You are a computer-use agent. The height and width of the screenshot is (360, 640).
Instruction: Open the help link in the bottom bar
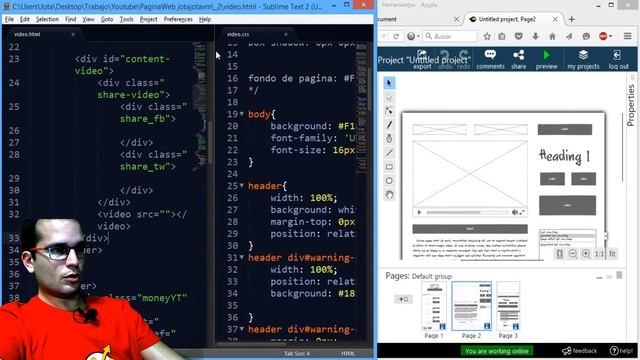(x=621, y=351)
